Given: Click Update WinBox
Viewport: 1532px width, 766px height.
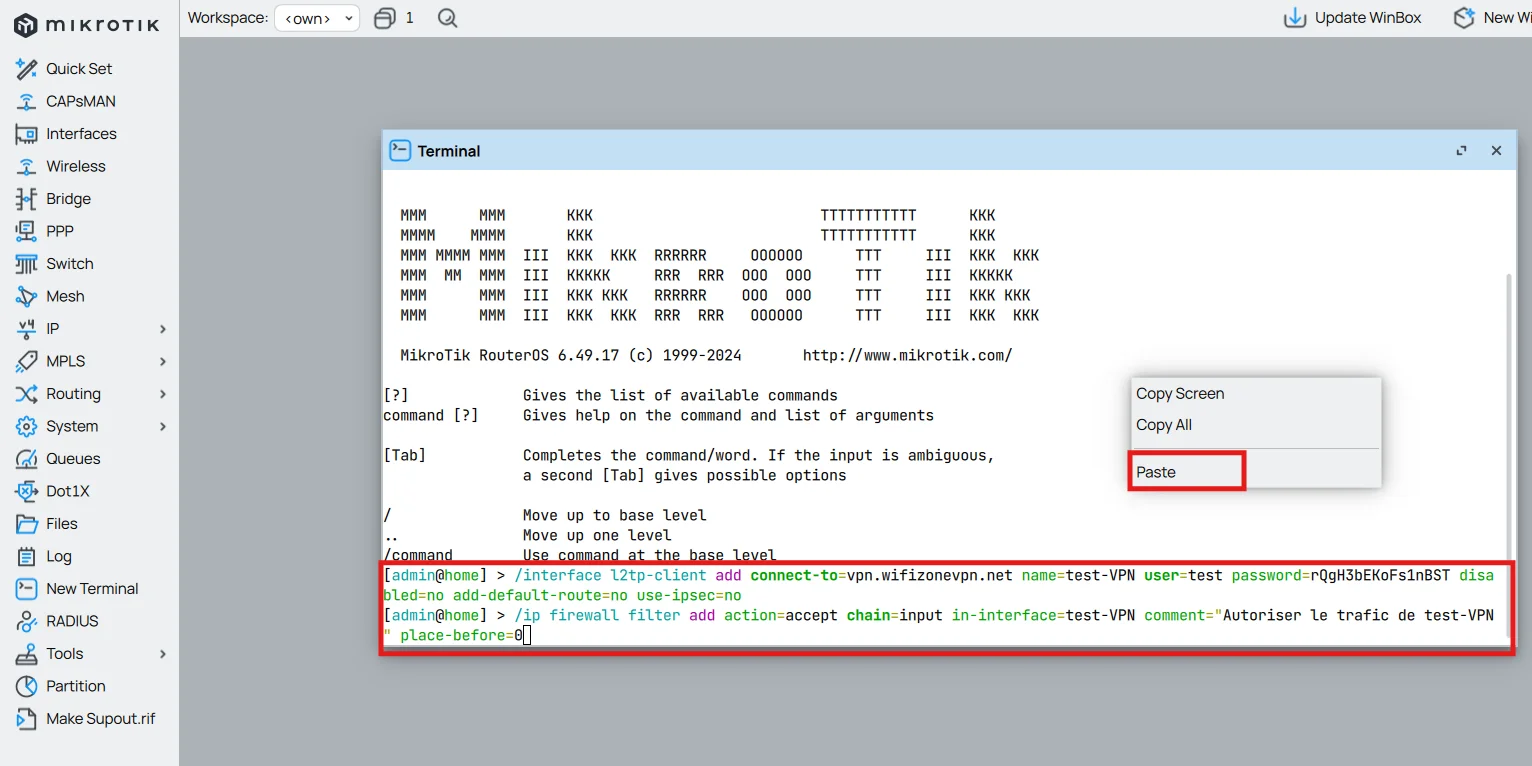Looking at the screenshot, I should pyautogui.click(x=1352, y=17).
